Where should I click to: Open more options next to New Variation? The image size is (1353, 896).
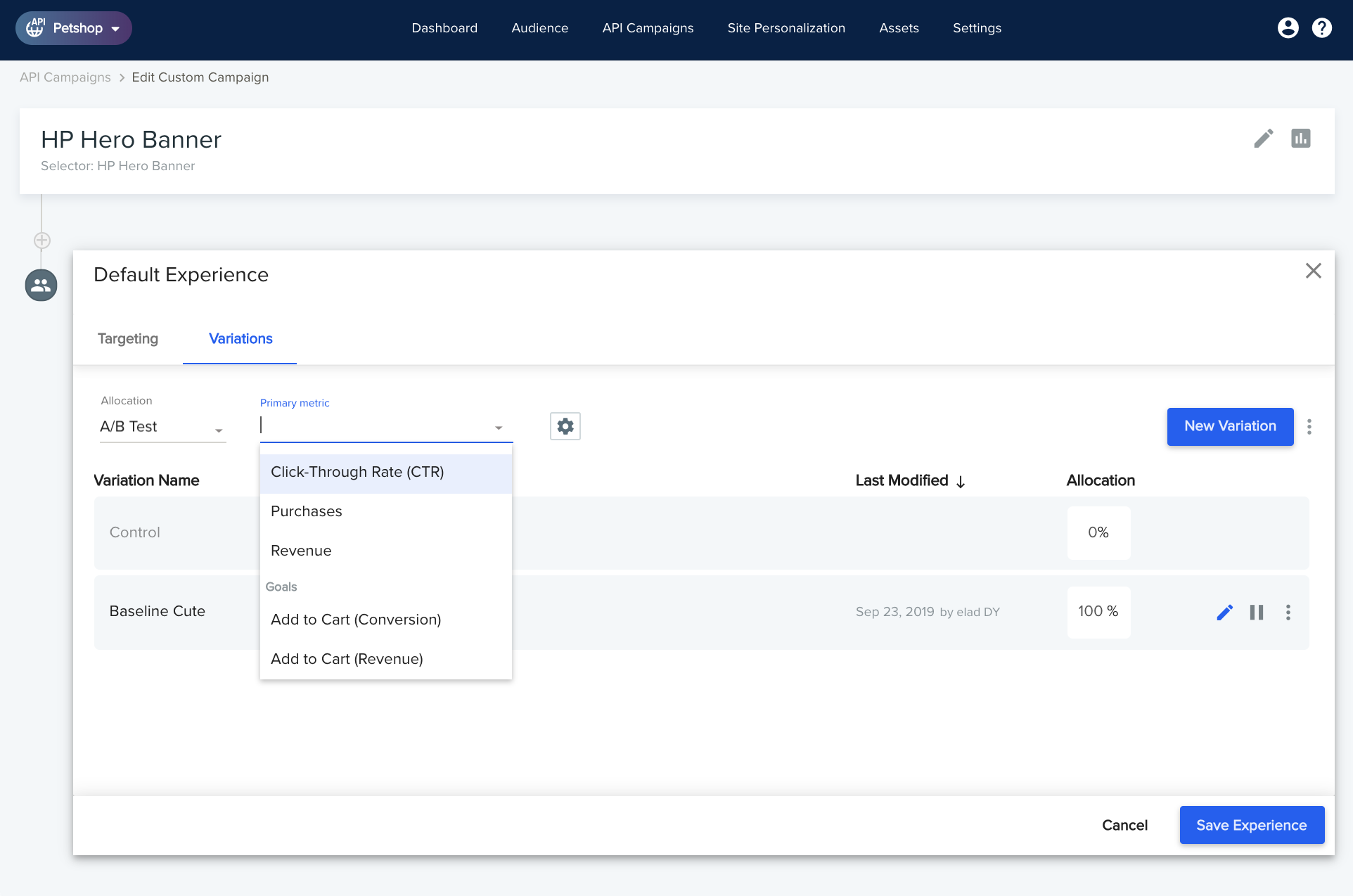[1309, 427]
